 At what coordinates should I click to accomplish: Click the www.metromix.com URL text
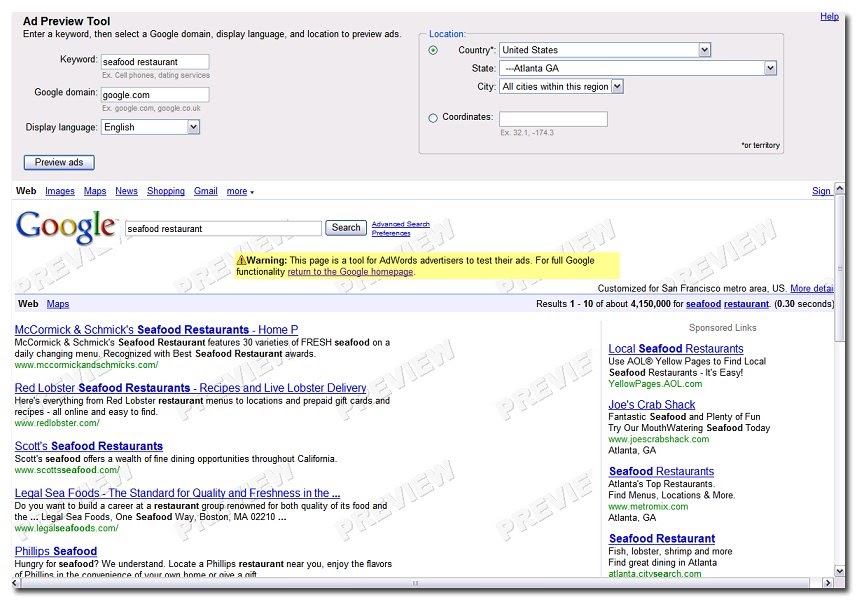point(648,507)
